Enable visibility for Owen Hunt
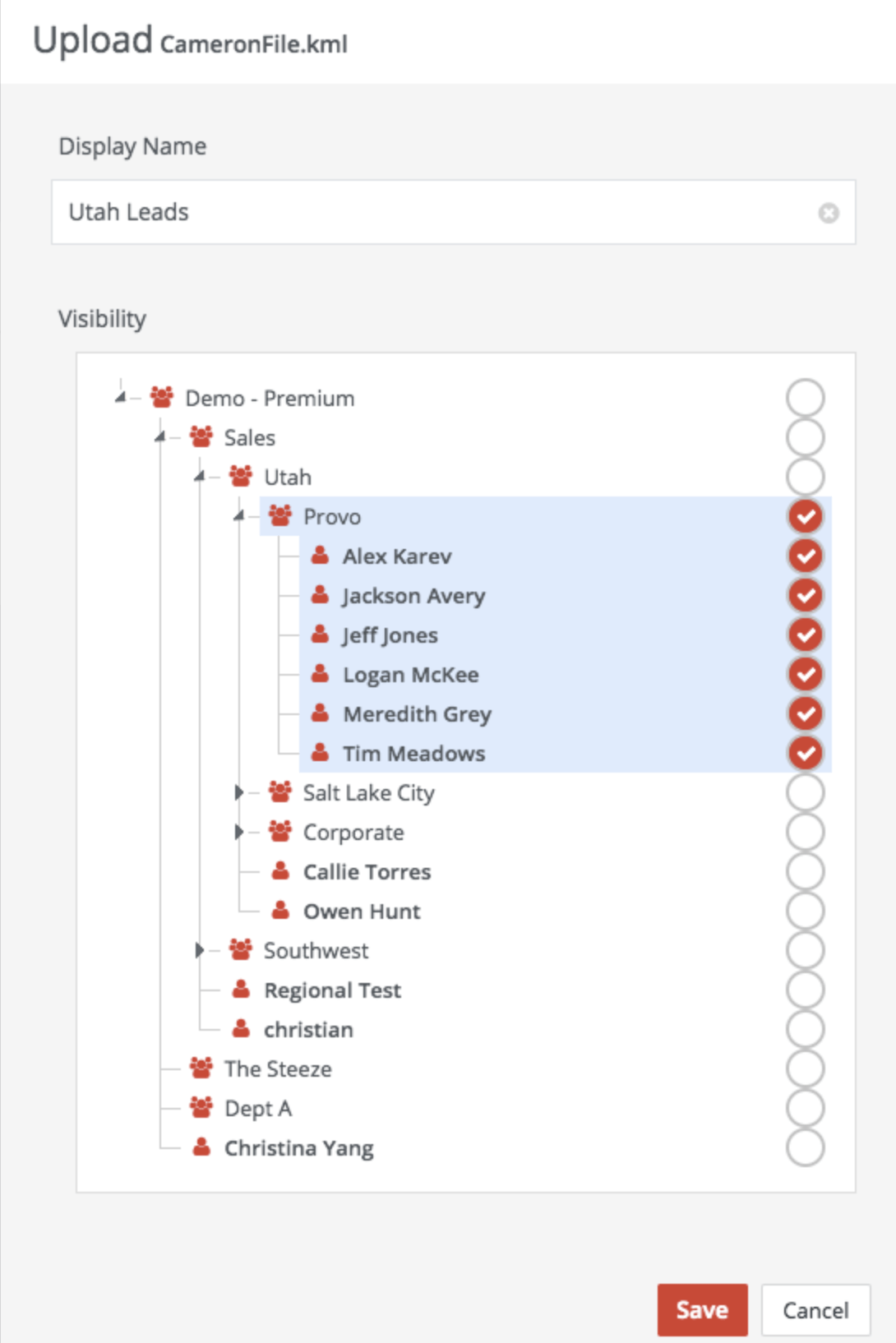The image size is (896, 1343). [806, 911]
